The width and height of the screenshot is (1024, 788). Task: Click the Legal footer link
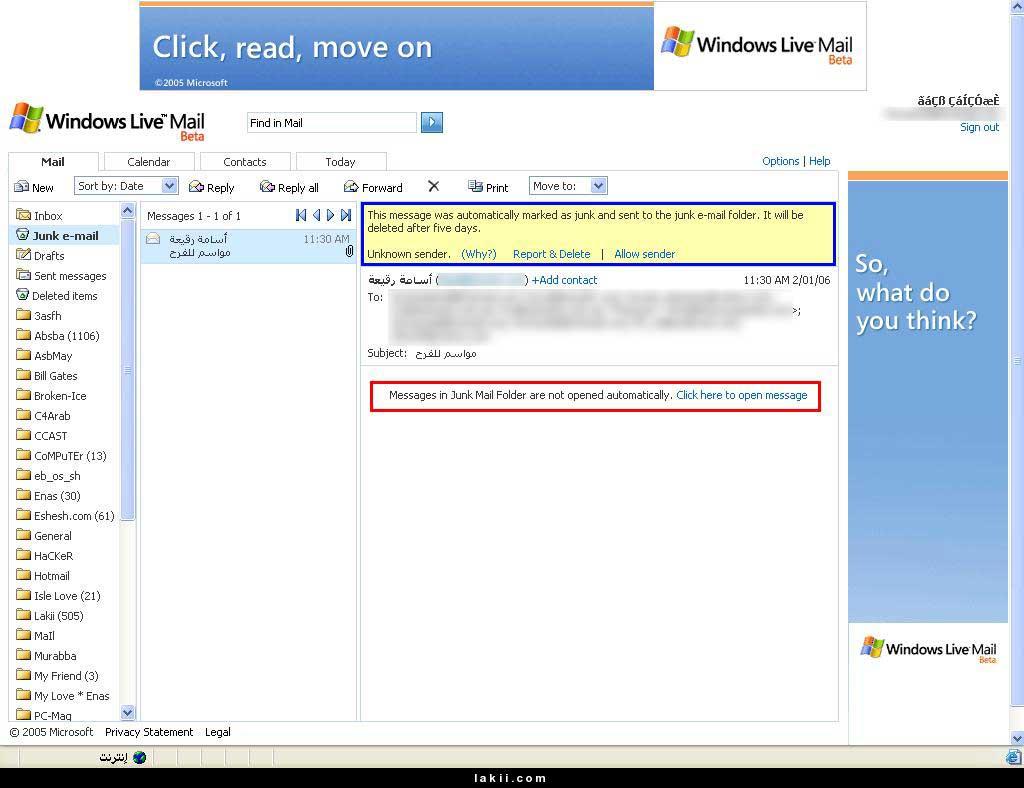(217, 732)
